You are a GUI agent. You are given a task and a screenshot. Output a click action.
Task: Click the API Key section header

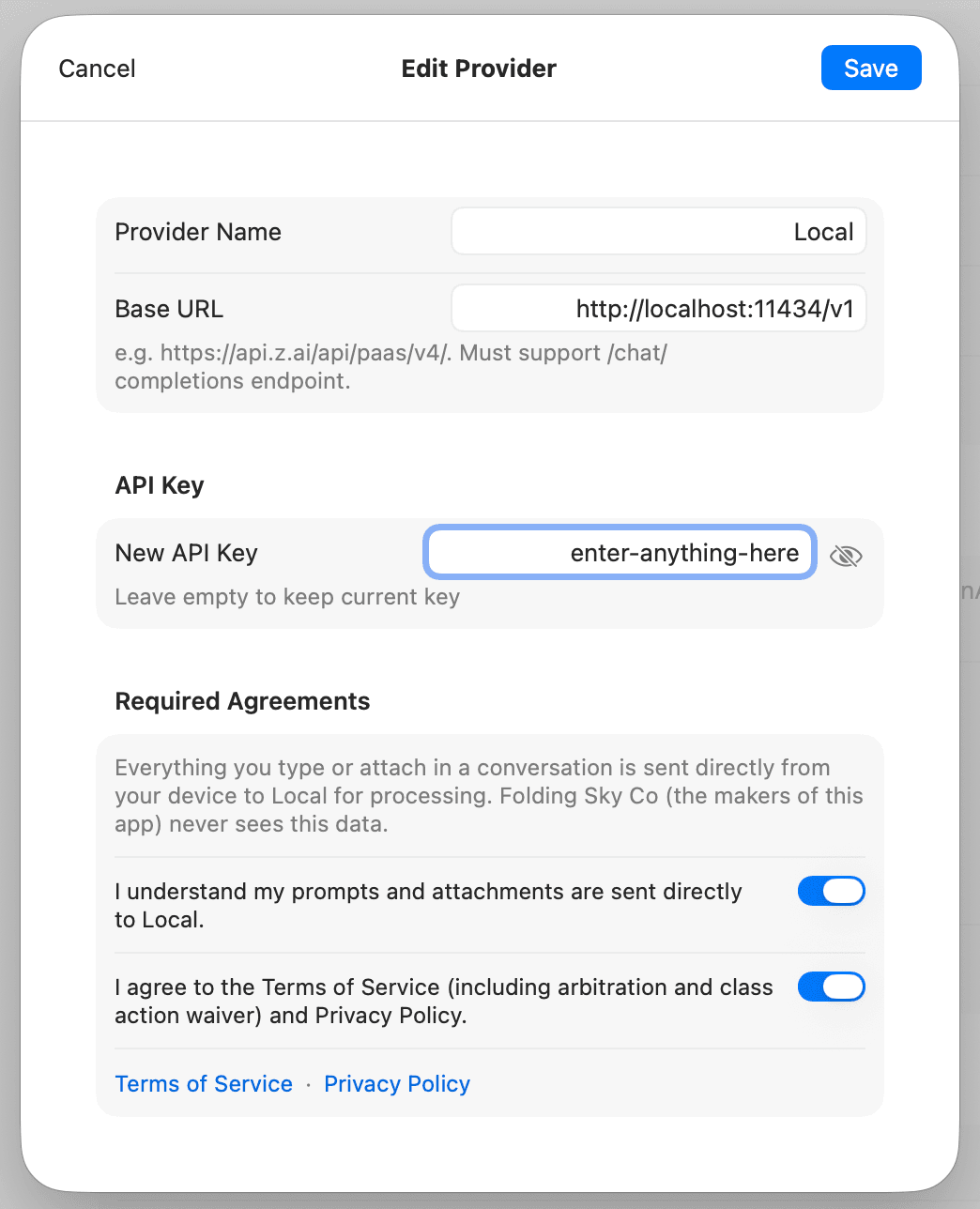159,484
